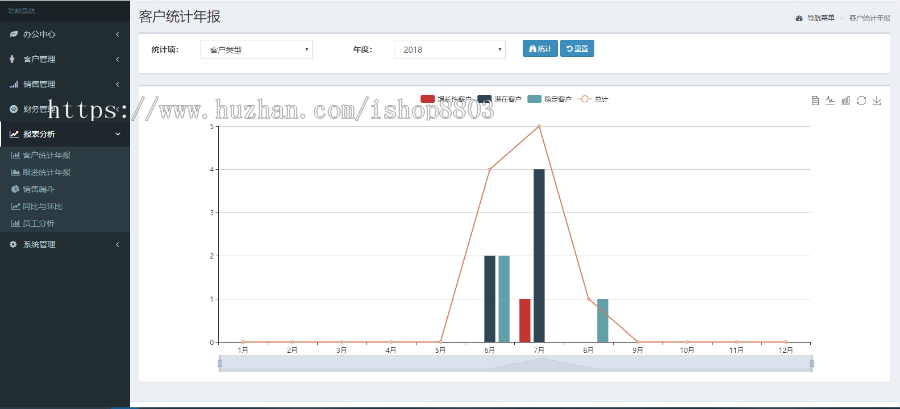Image resolution: width=900 pixels, height=409 pixels.
Task: Click the dark bar for 6月
Action: point(490,299)
